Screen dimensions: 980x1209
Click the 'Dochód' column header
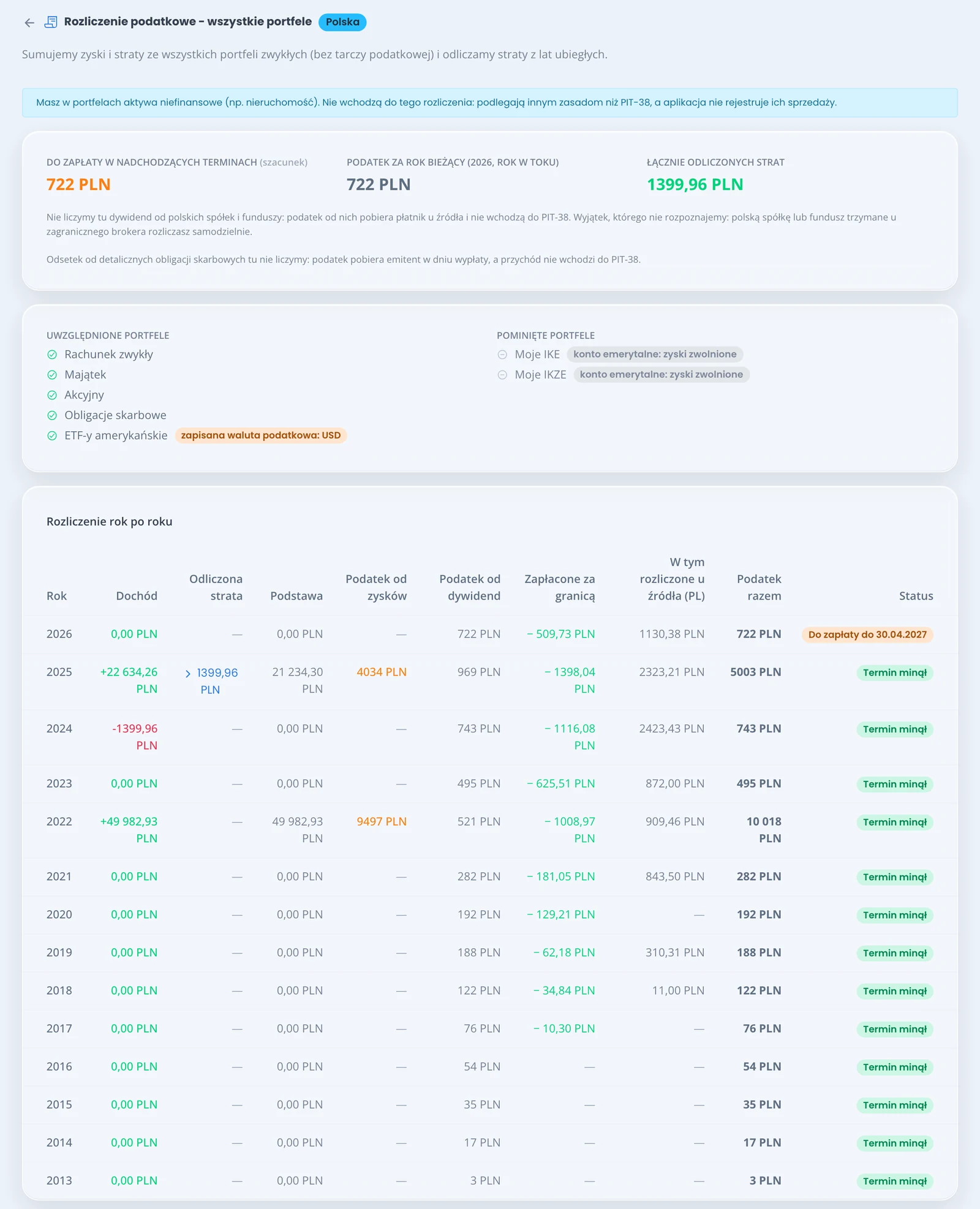pos(137,596)
